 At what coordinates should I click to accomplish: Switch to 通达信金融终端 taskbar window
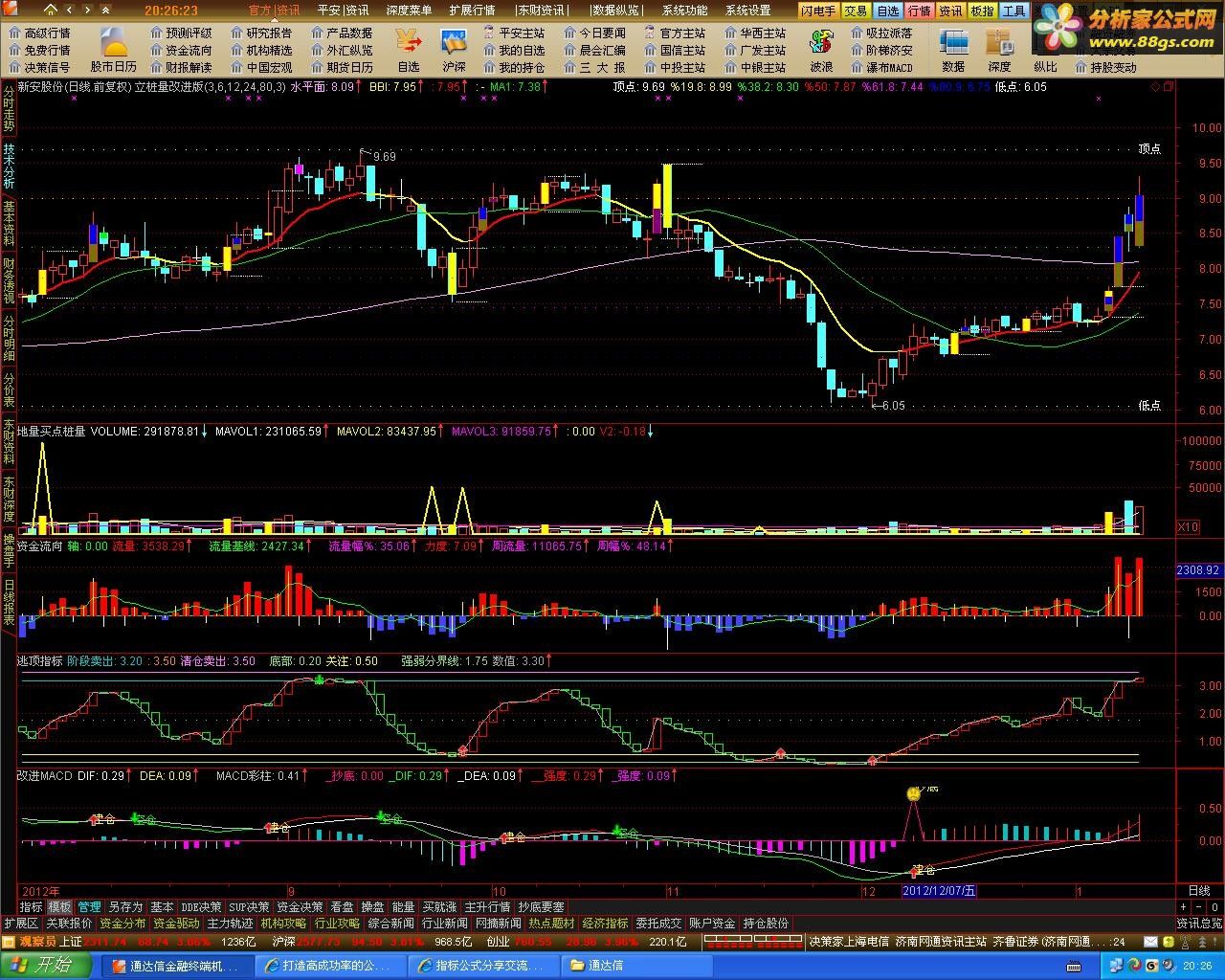point(177,966)
